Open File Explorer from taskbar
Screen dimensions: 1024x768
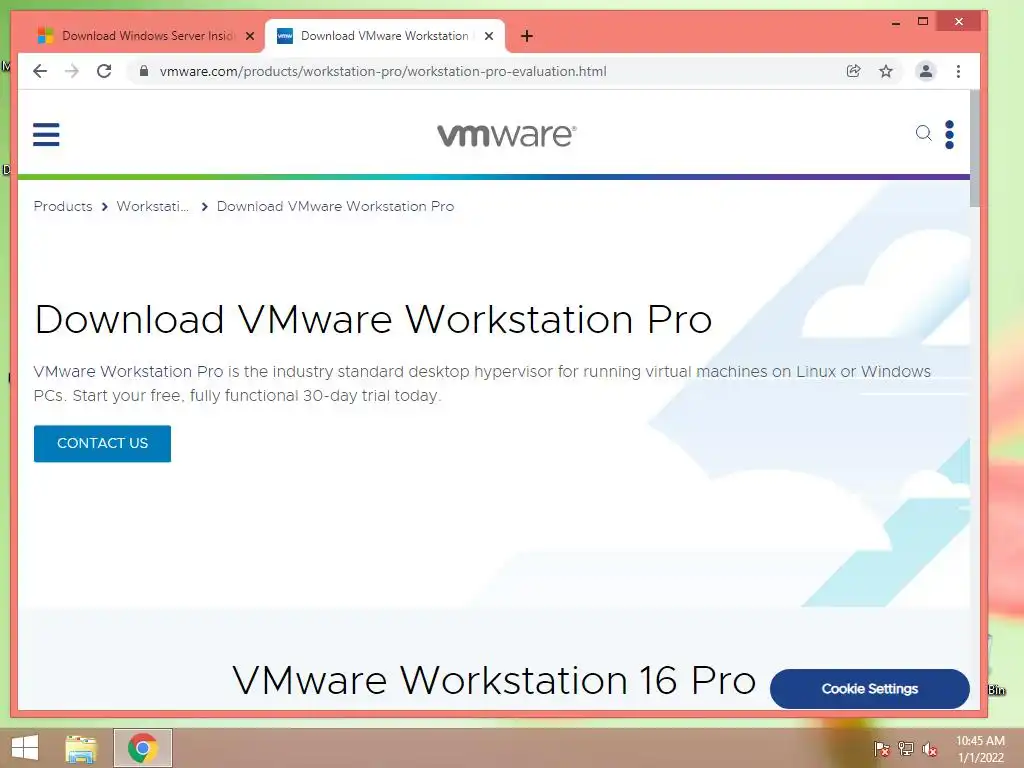[81, 748]
